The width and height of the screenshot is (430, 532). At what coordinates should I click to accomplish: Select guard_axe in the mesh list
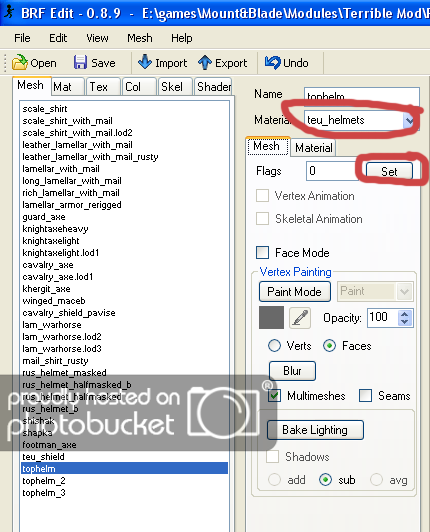point(44,217)
